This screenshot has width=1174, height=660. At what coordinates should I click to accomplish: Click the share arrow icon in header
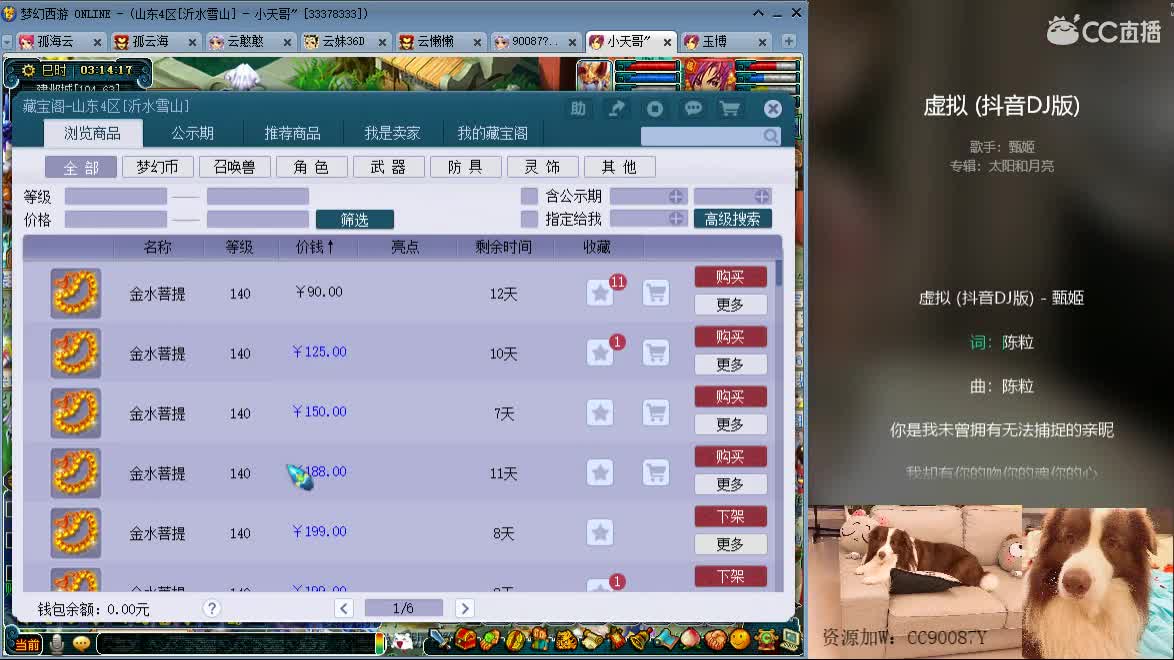click(616, 109)
